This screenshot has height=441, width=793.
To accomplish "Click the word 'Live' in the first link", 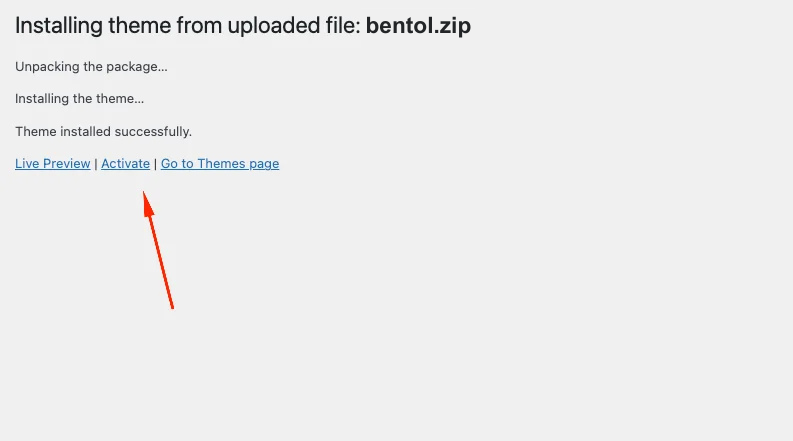I will (27, 163).
